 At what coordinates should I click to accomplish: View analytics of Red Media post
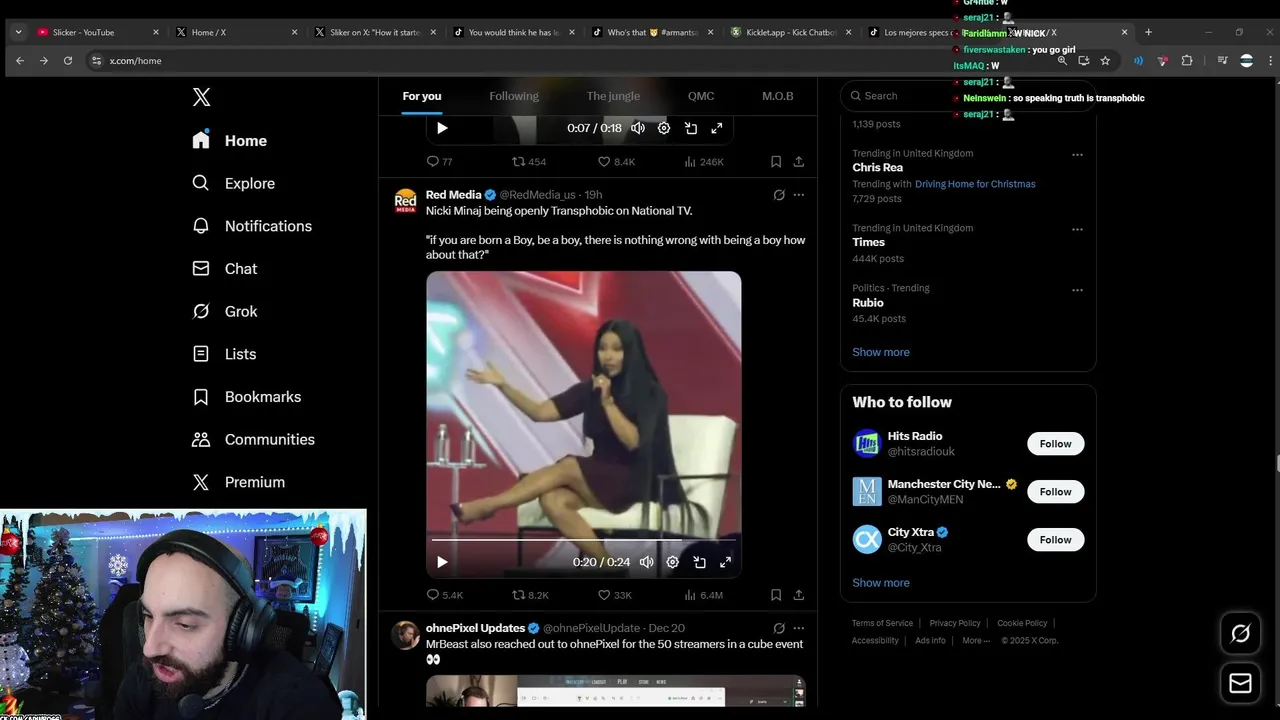click(703, 595)
